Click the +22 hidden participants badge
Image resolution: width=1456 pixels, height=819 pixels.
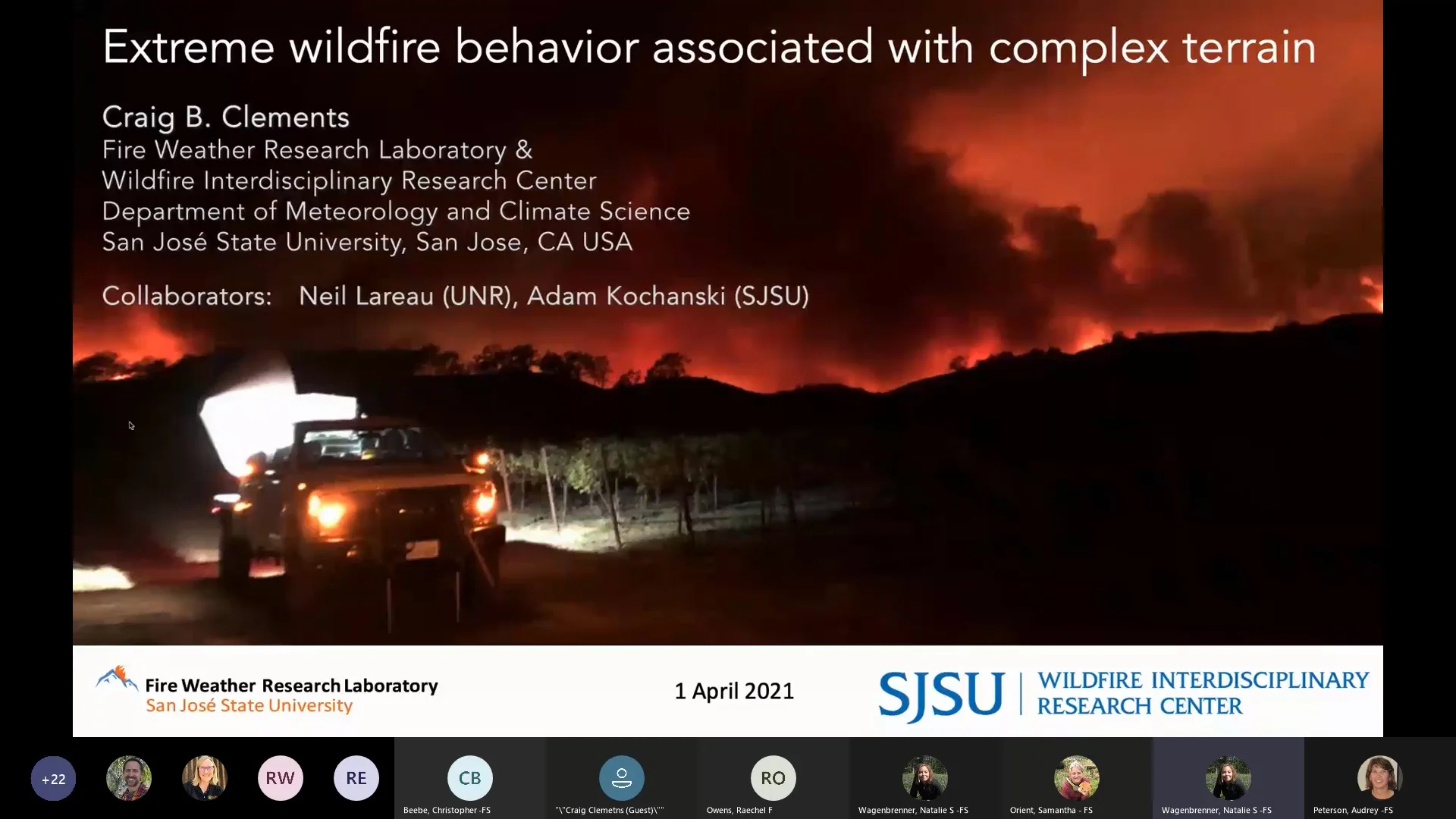click(x=52, y=778)
